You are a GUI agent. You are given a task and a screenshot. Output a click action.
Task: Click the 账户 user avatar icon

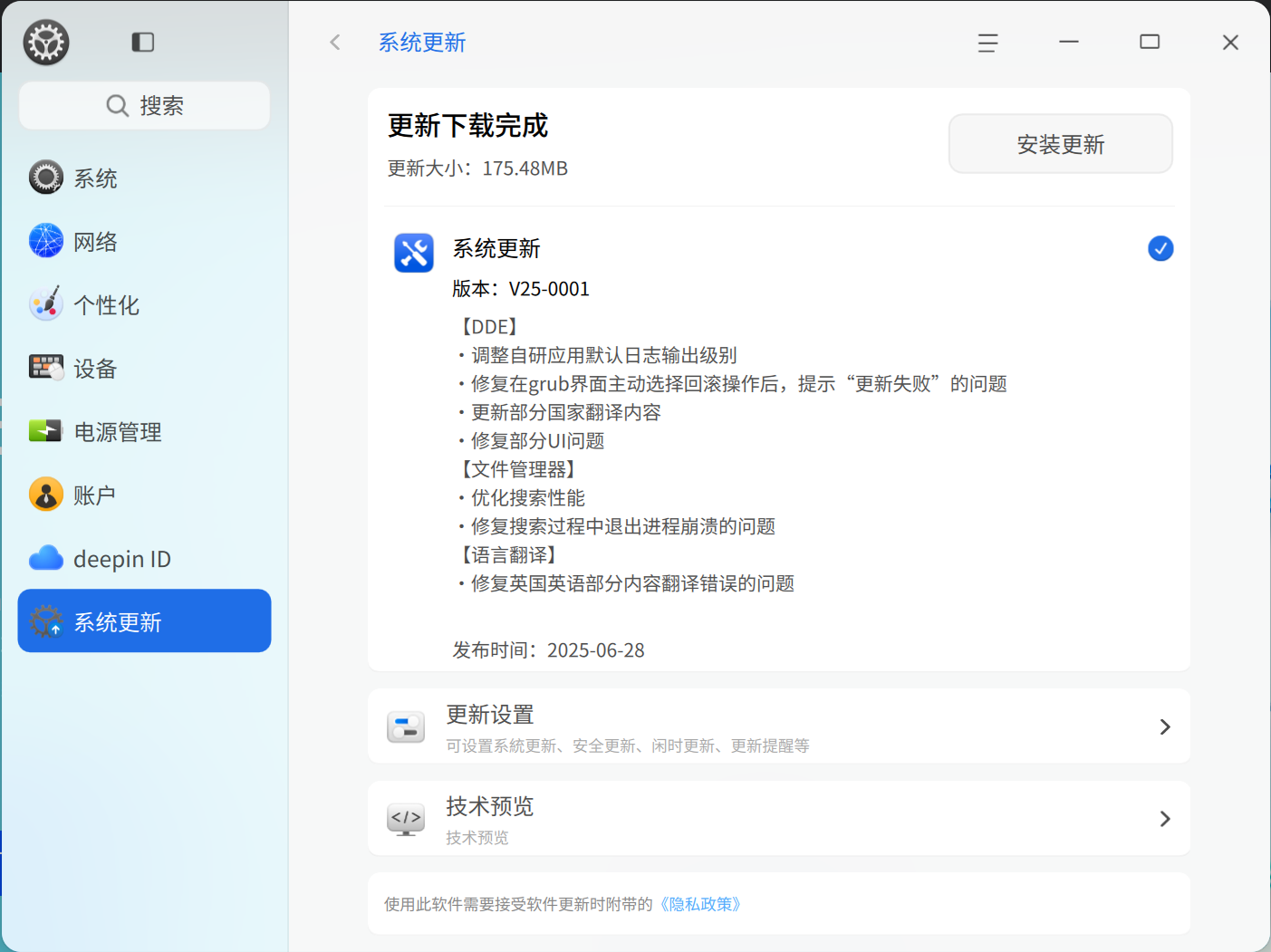click(46, 495)
